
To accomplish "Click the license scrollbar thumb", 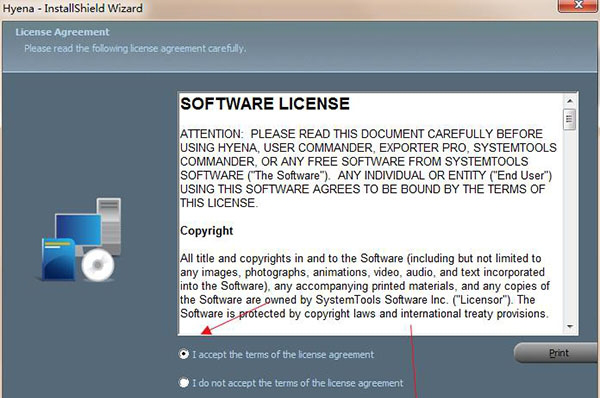I will (x=570, y=119).
